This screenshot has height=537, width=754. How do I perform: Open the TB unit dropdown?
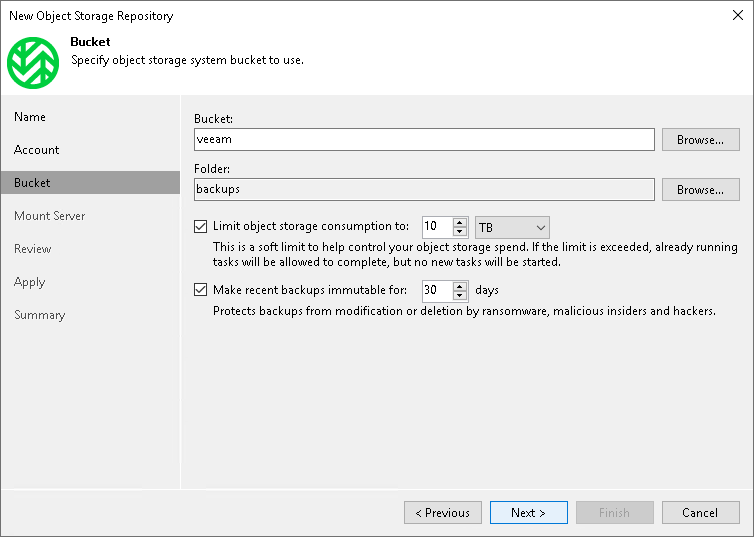[512, 227]
